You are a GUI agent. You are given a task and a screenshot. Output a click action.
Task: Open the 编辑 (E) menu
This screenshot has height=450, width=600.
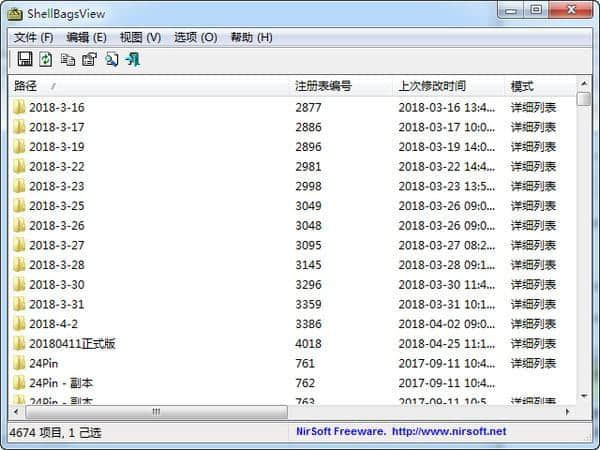click(x=86, y=38)
